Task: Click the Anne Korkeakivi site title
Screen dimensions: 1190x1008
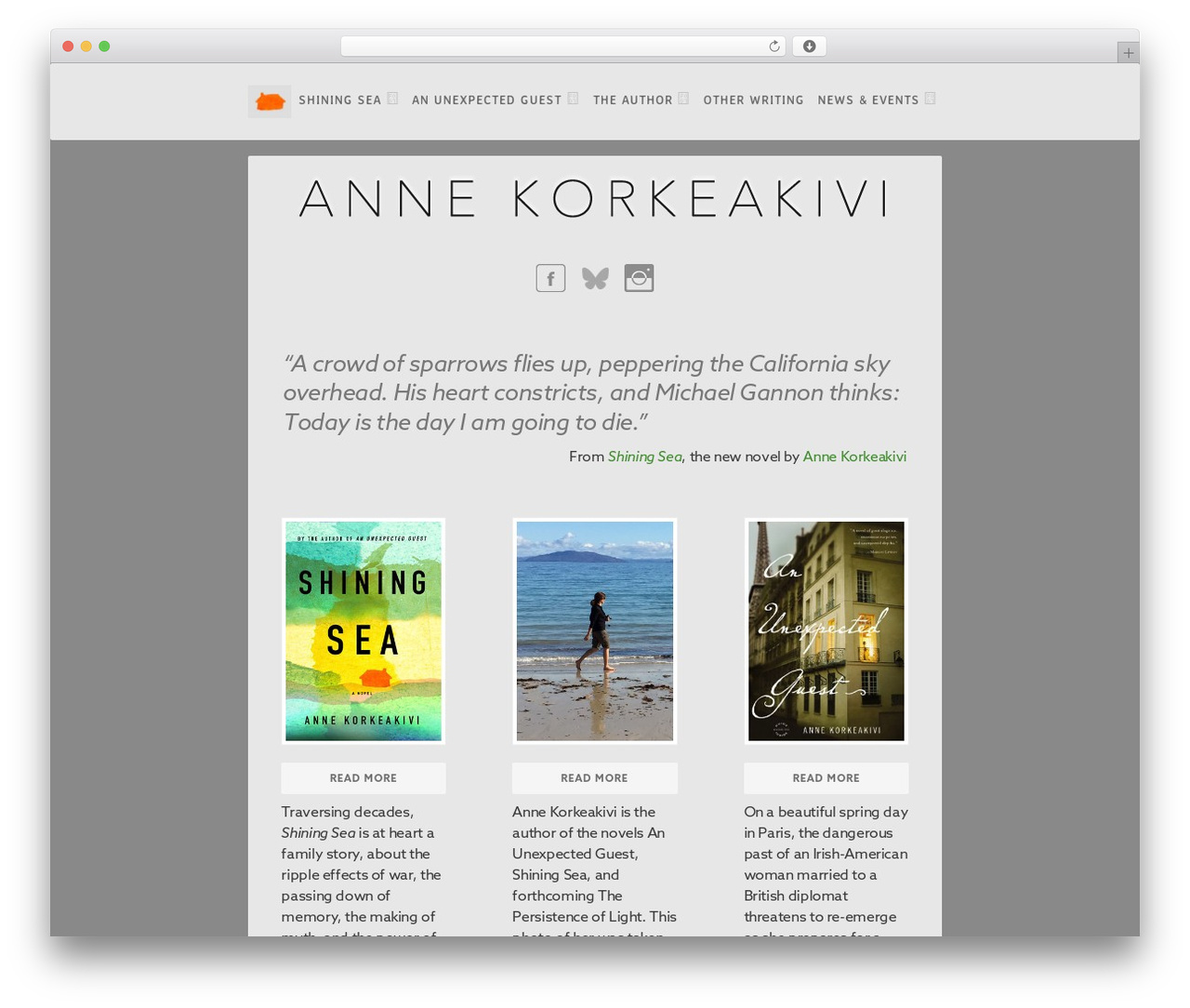Action: point(595,199)
